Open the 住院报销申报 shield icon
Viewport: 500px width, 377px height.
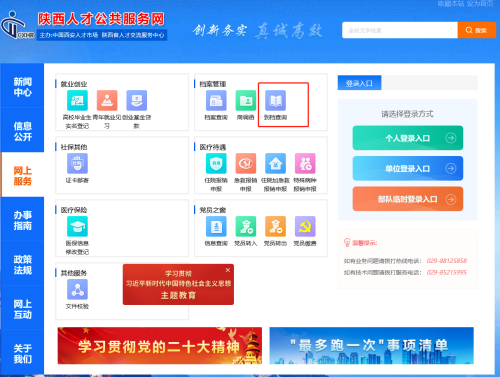point(216,163)
